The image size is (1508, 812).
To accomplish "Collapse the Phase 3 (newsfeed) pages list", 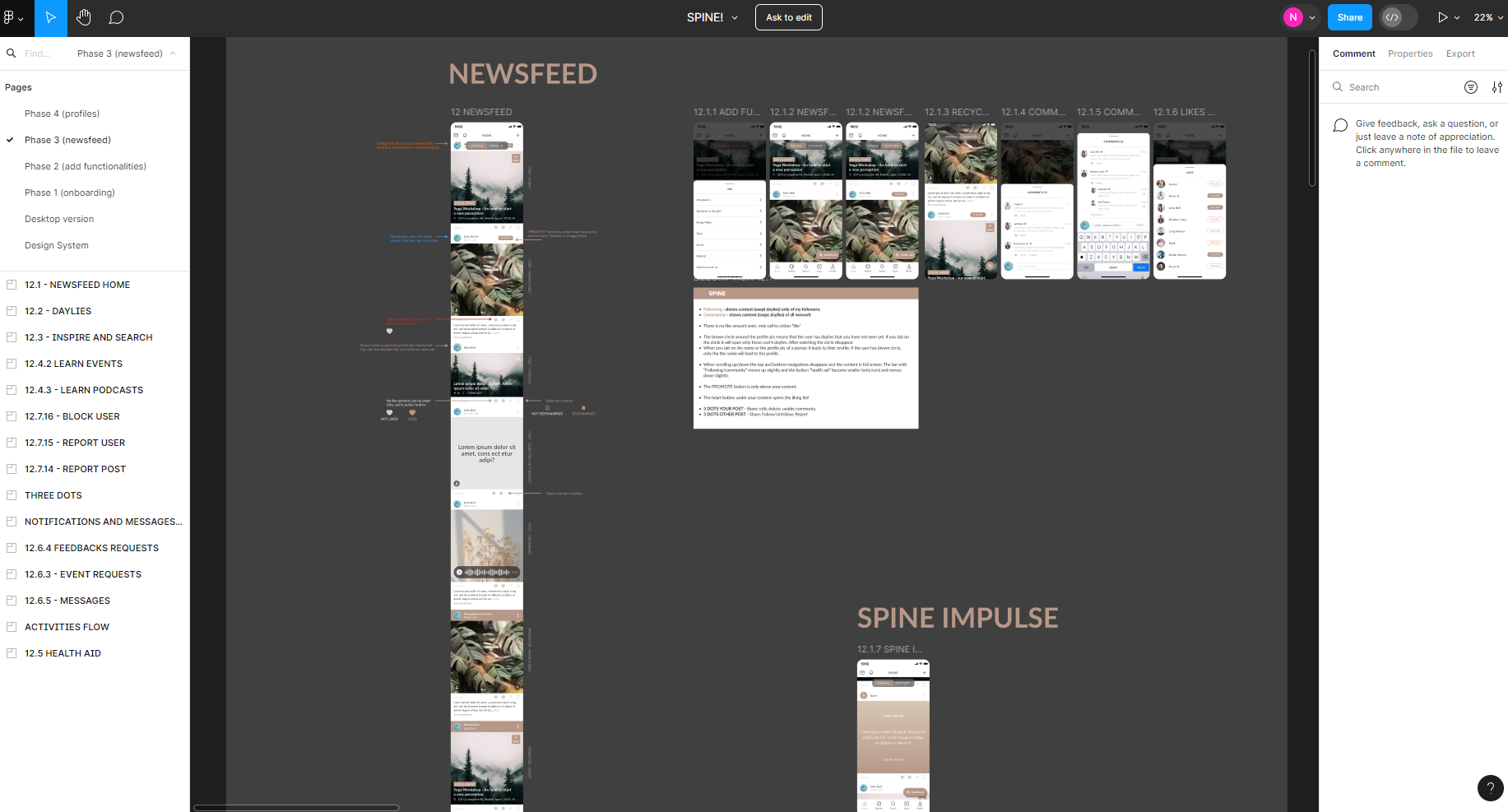I will (172, 53).
